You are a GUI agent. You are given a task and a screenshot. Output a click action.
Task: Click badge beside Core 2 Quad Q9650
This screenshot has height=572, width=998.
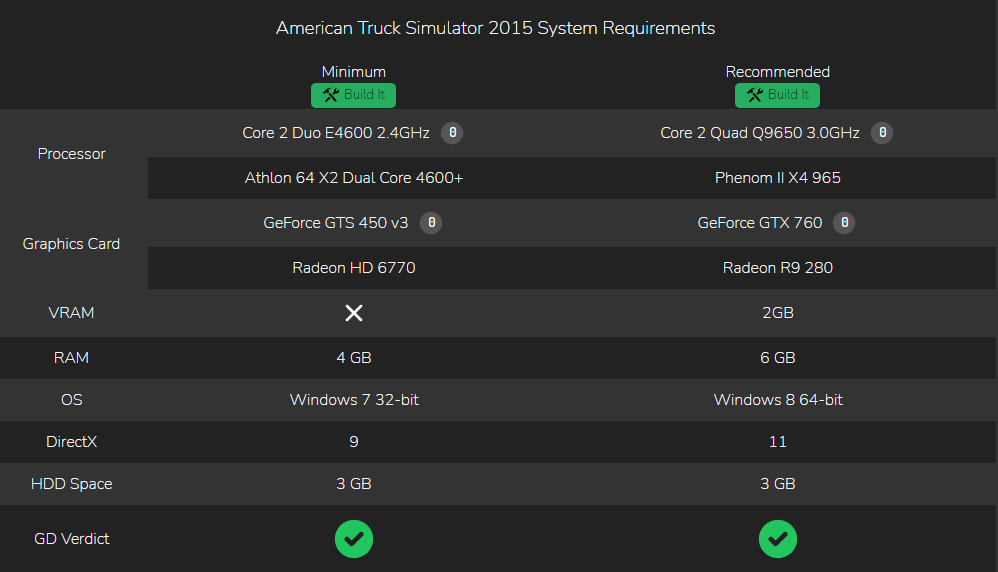tap(882, 132)
